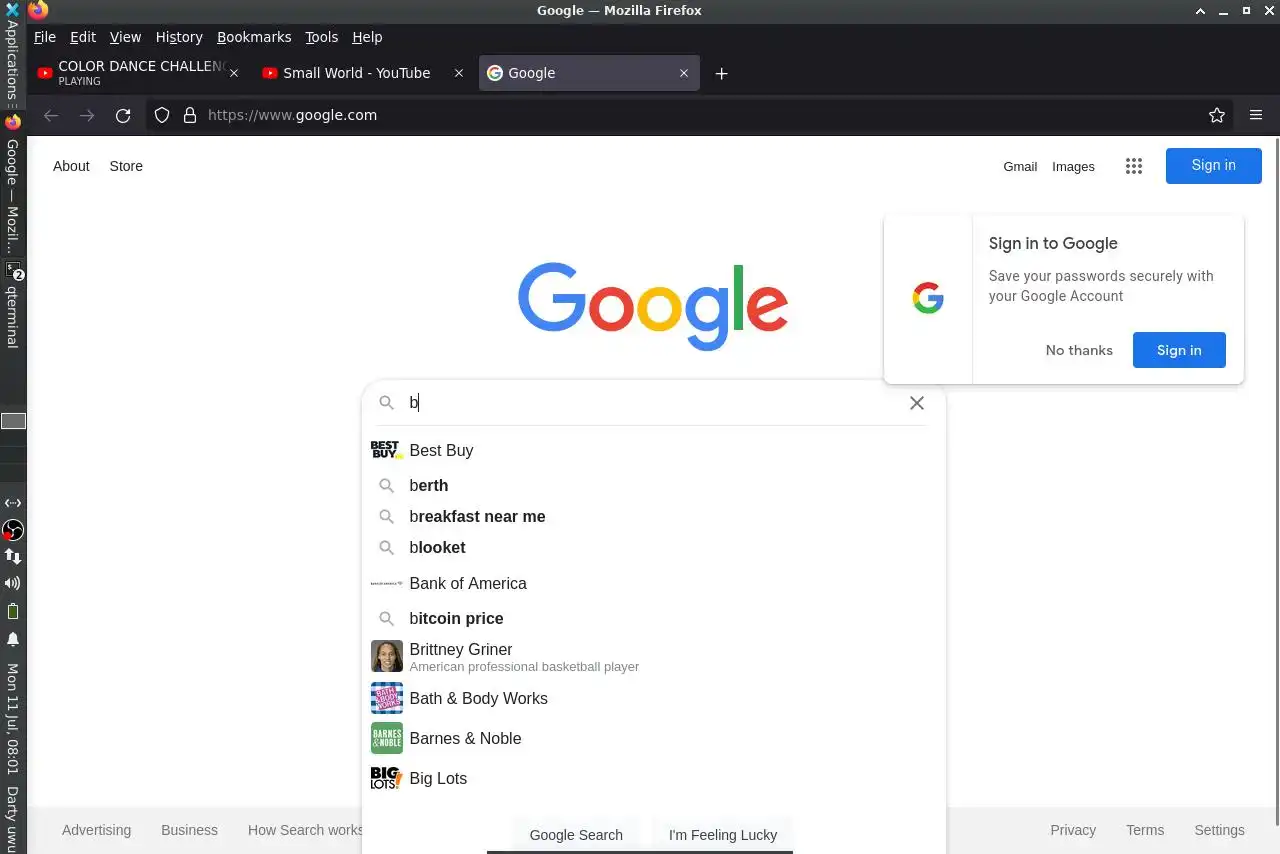Open the notification bell in the side panel
Screen dimensions: 1280x854
point(13,639)
